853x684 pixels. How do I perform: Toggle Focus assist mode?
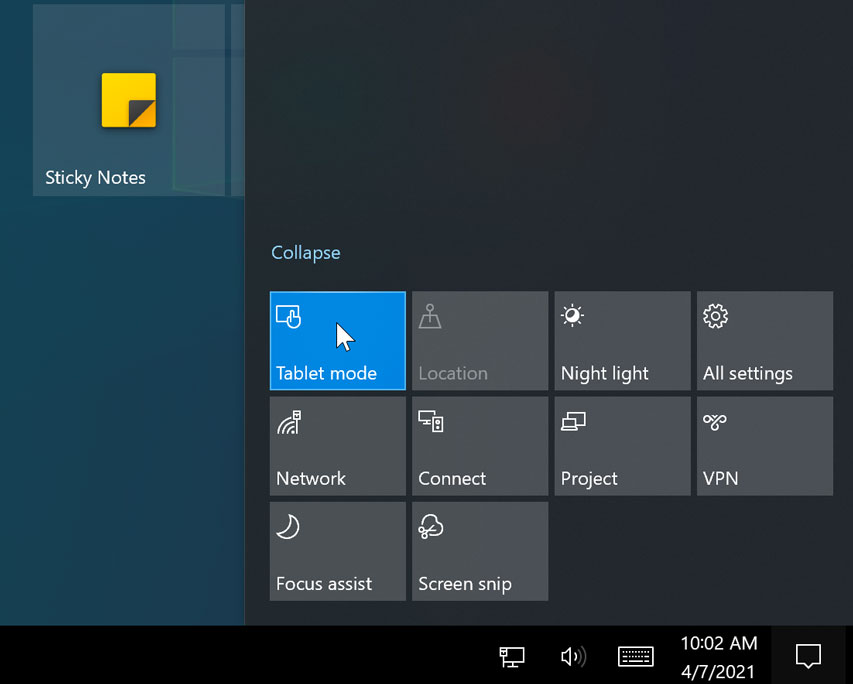click(x=337, y=551)
